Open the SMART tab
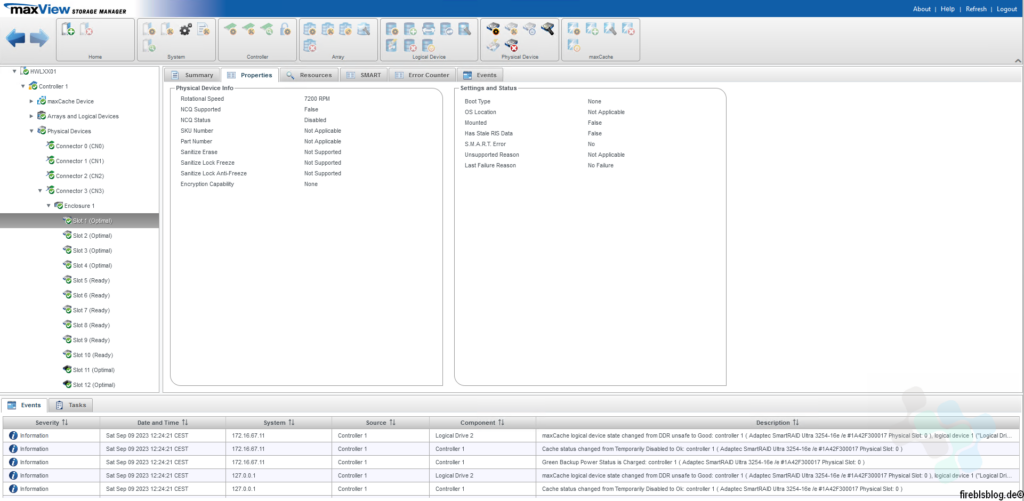This screenshot has height=501, width=1024. pyautogui.click(x=364, y=75)
